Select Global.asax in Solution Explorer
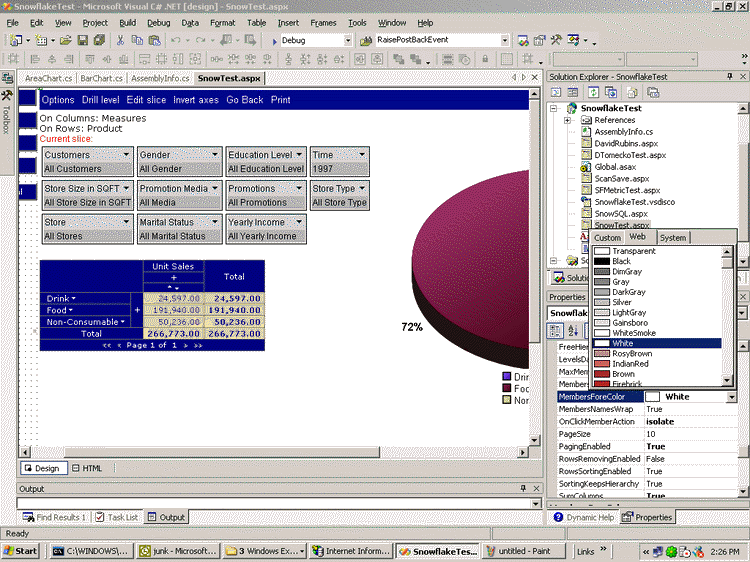Image resolution: width=750 pixels, height=562 pixels. (615, 167)
